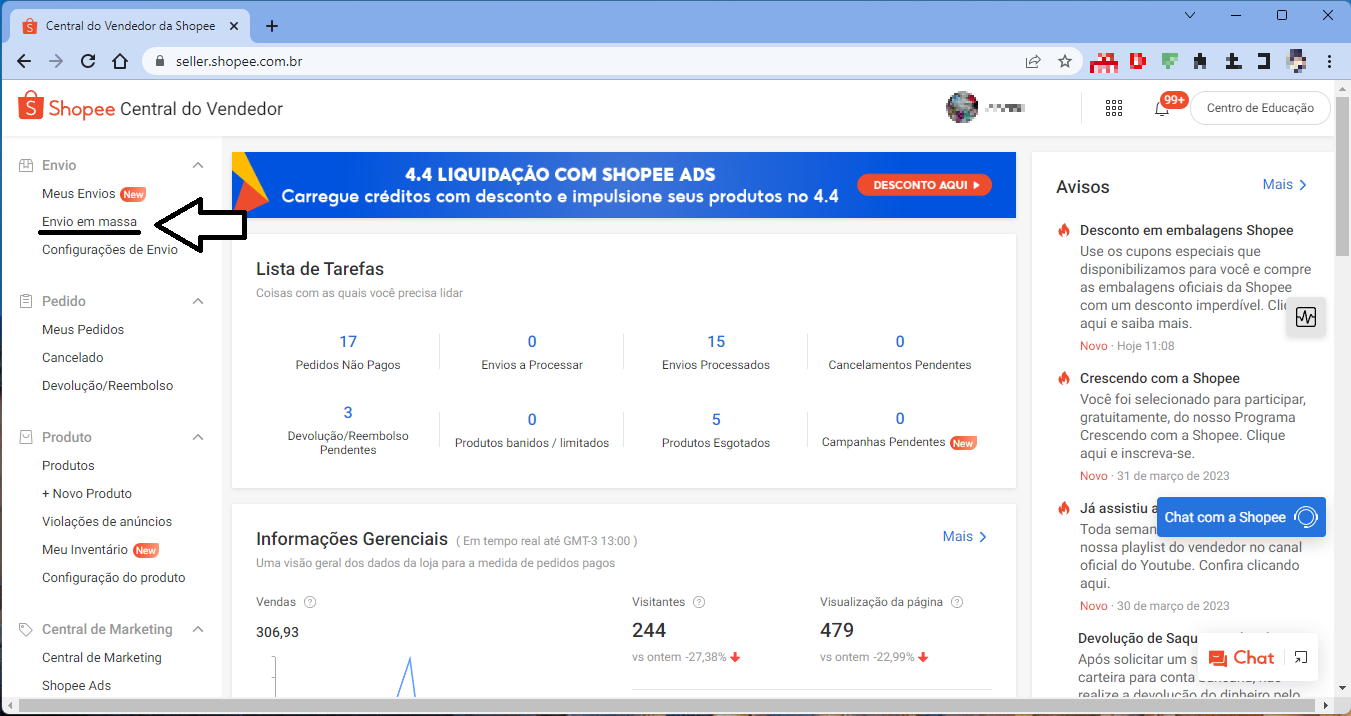The width and height of the screenshot is (1351, 716).
Task: Open Cancelado orders in sidebar
Action: tap(73, 357)
